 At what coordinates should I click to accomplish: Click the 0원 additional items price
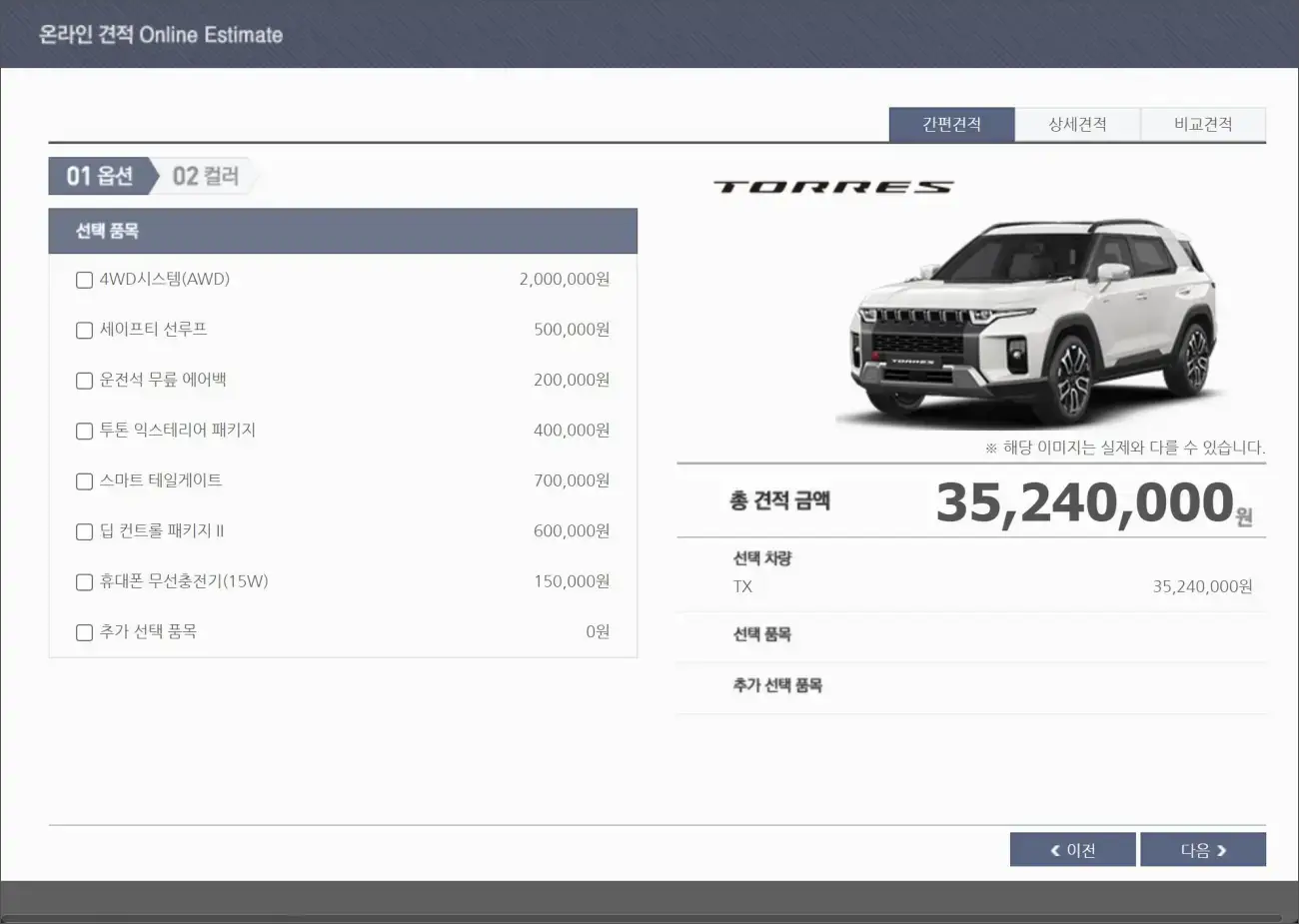coord(598,631)
